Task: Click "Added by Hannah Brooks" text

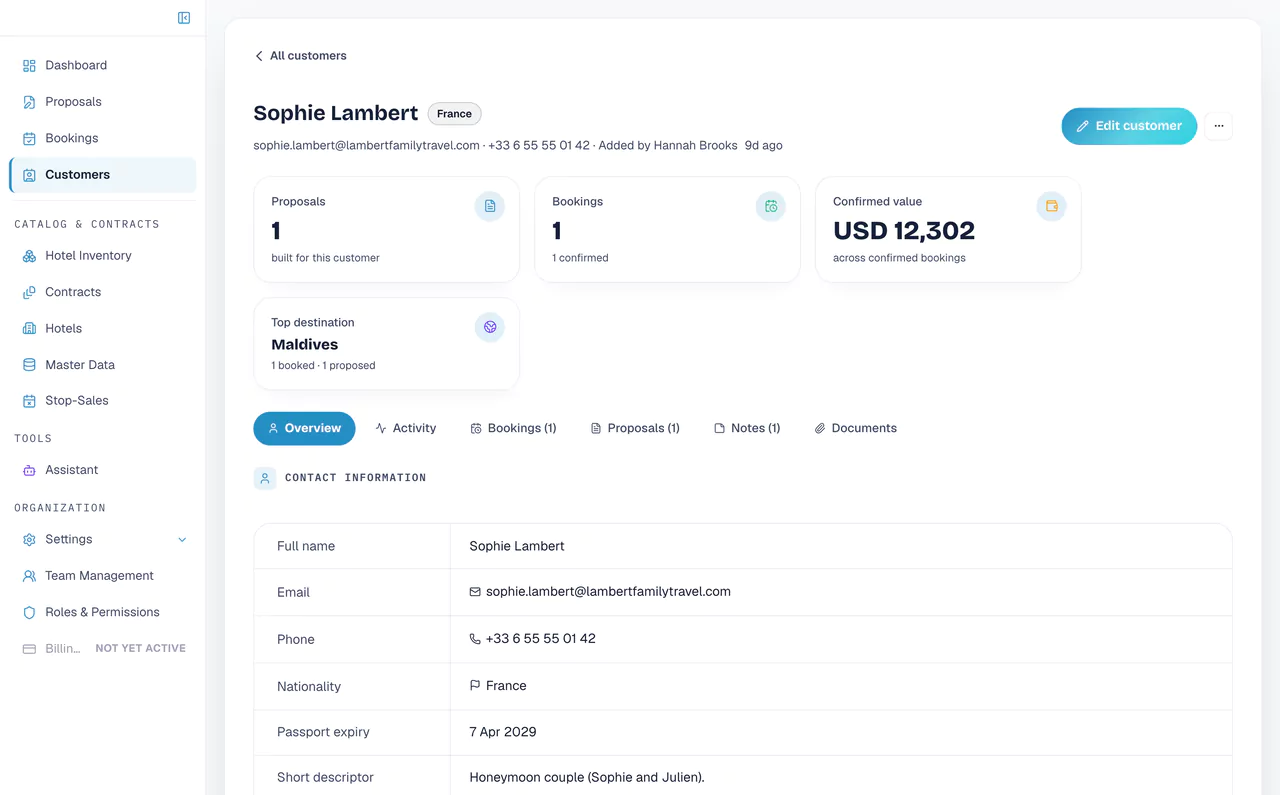Action: pos(668,146)
